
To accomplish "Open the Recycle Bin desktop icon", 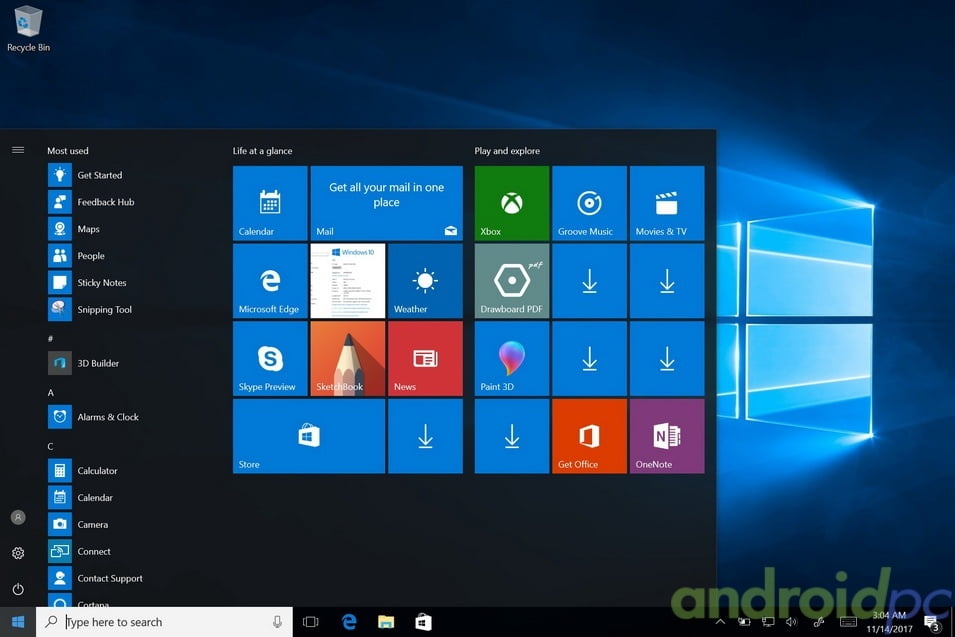I will (x=28, y=29).
